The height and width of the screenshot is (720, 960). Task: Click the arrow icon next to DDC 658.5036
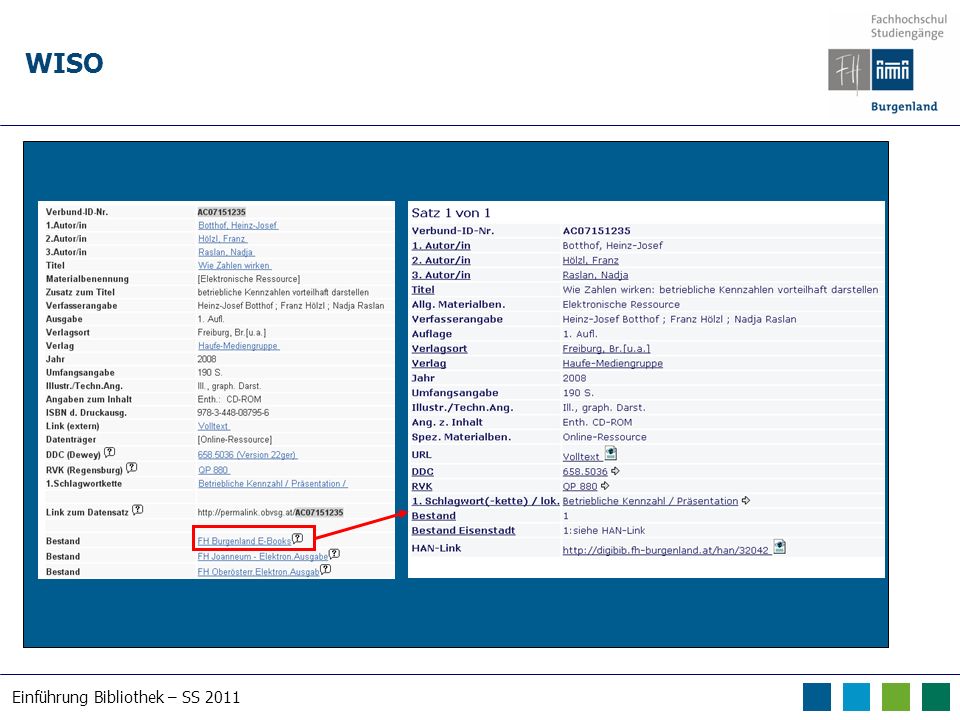(615, 471)
